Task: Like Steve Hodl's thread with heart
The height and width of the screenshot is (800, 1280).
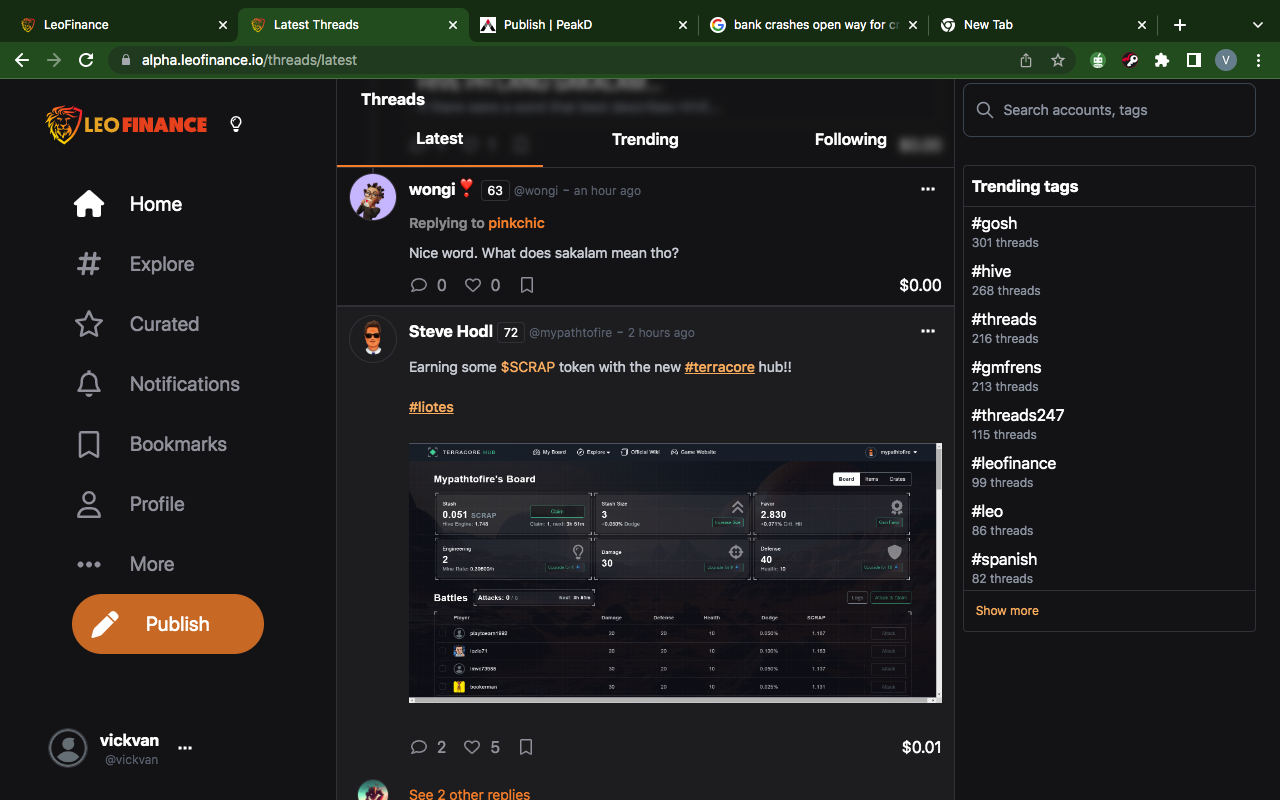Action: click(473, 747)
